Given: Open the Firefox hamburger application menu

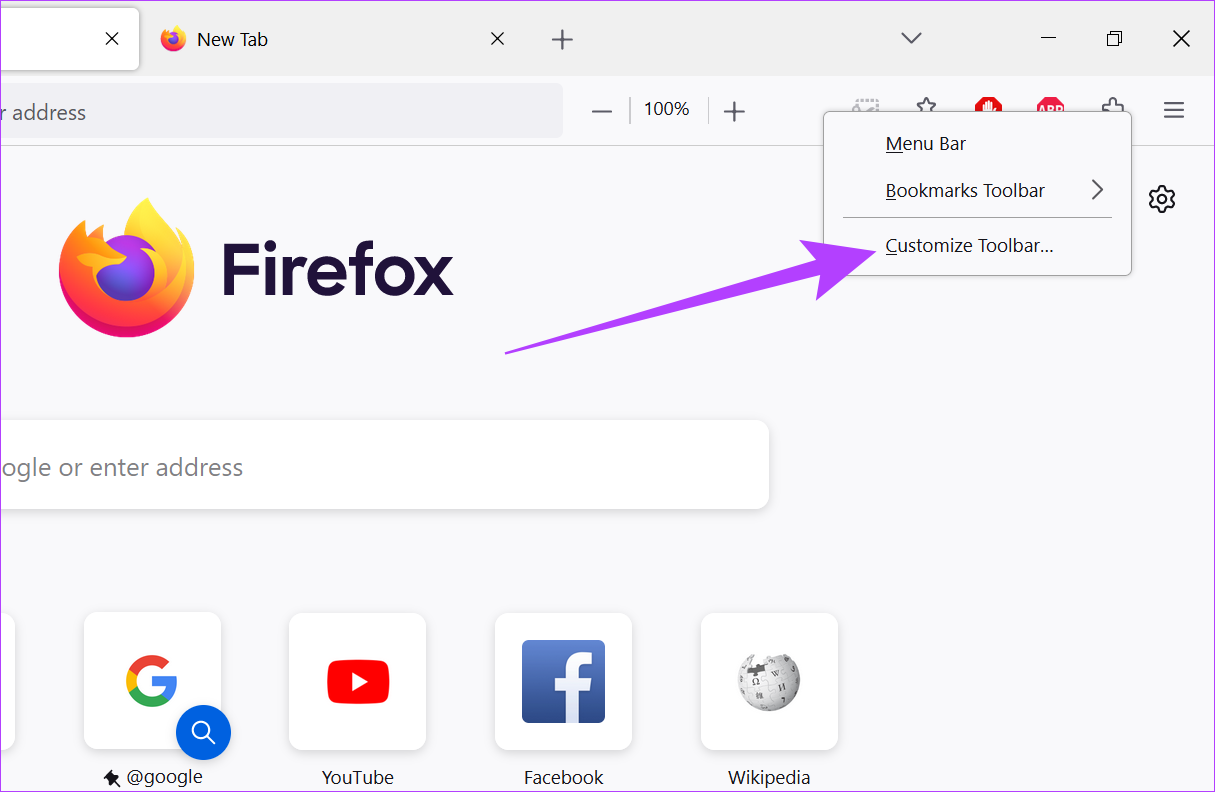Looking at the screenshot, I should tap(1173, 110).
